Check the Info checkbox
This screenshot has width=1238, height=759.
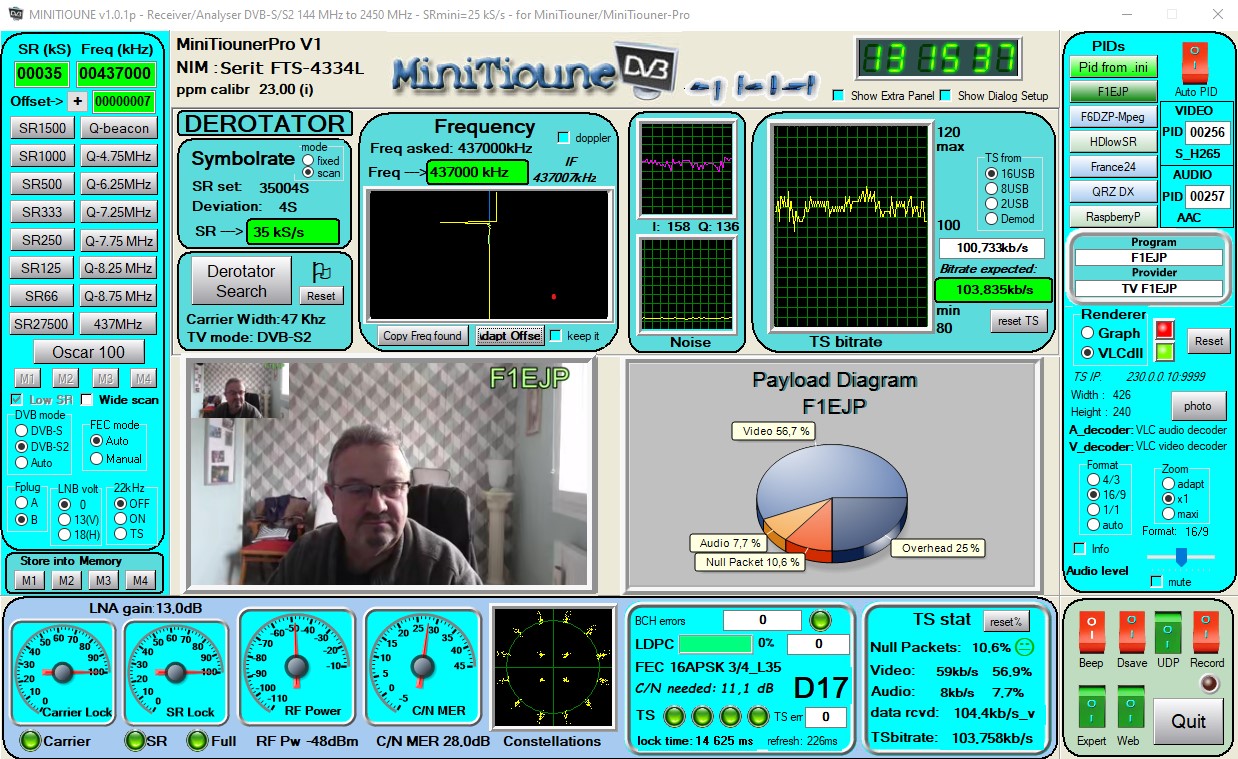[x=1079, y=548]
